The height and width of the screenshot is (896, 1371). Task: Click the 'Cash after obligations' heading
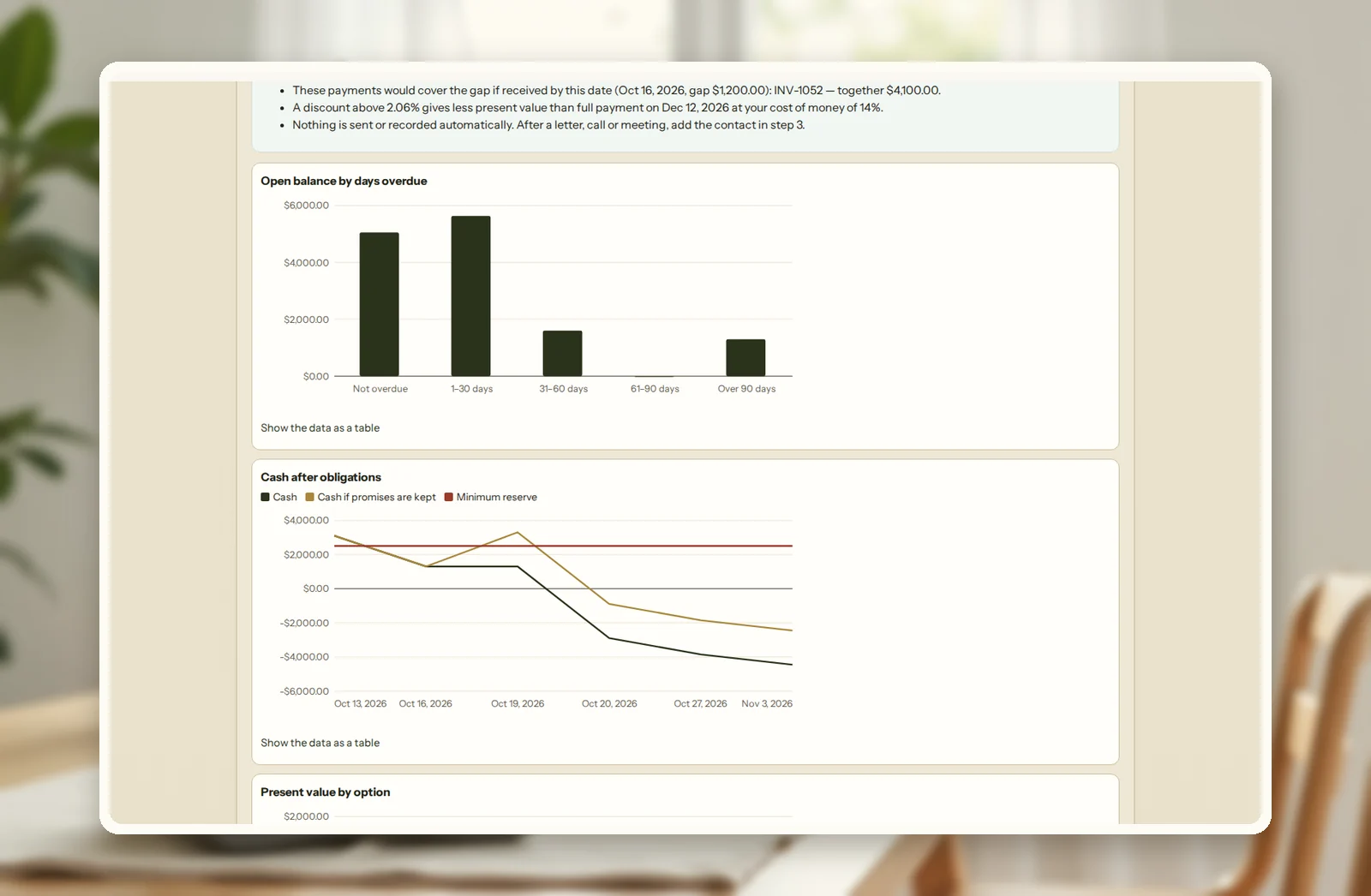[320, 477]
